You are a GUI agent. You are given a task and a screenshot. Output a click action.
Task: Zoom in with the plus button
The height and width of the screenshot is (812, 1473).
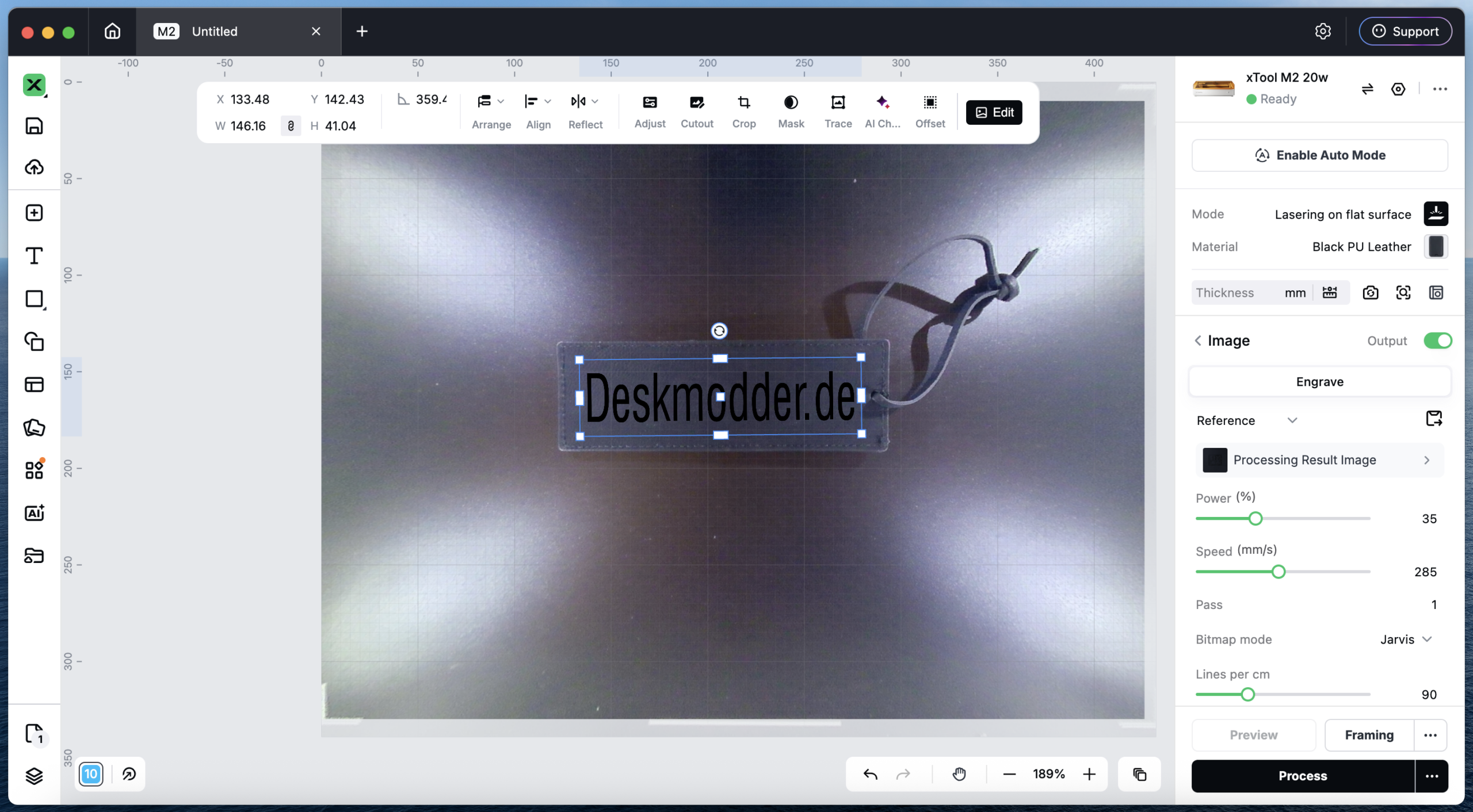pos(1089,774)
